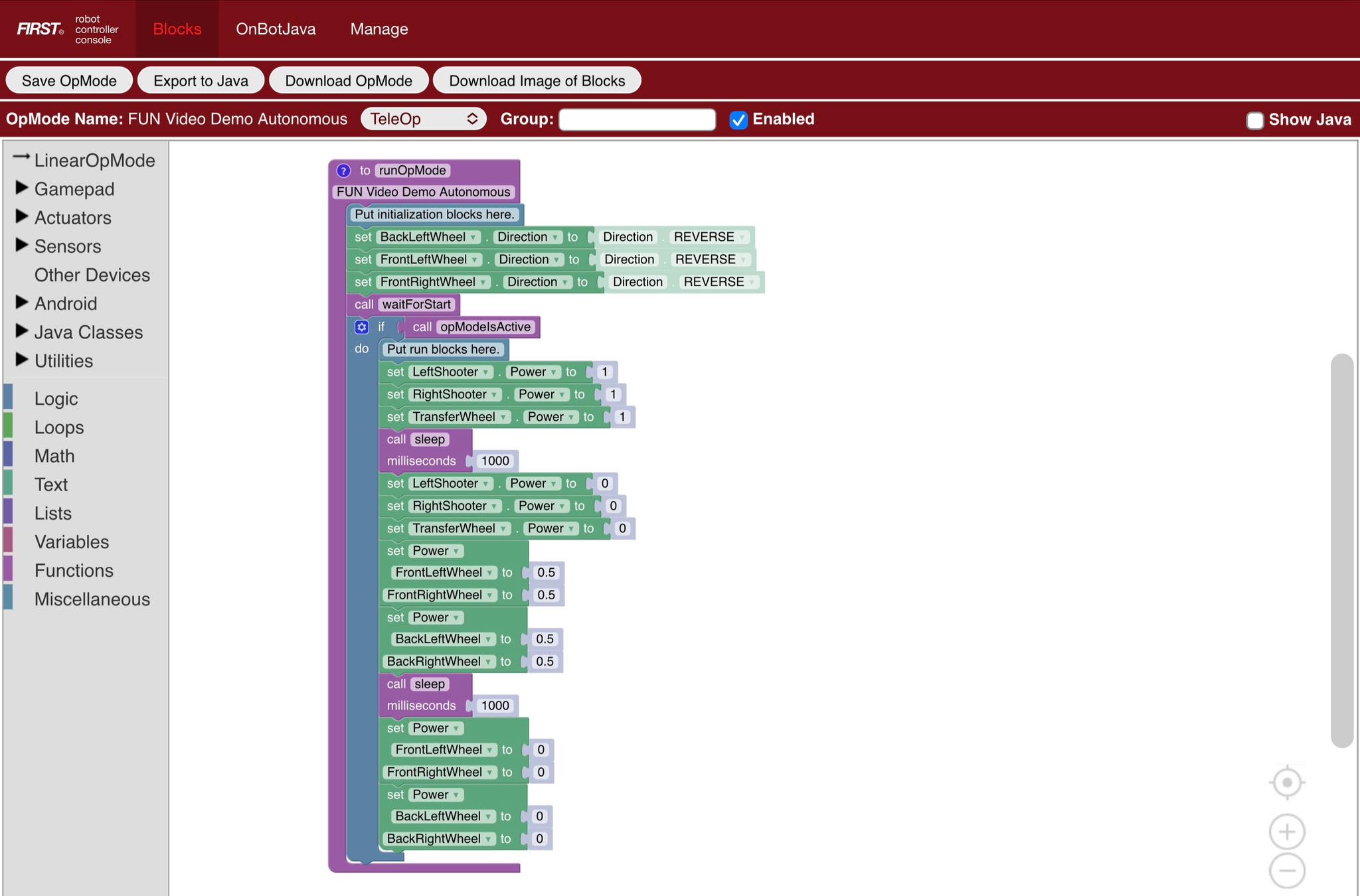Select the LinearOpMode toolbox category
Viewport: 1360px width, 896px height.
(x=94, y=161)
